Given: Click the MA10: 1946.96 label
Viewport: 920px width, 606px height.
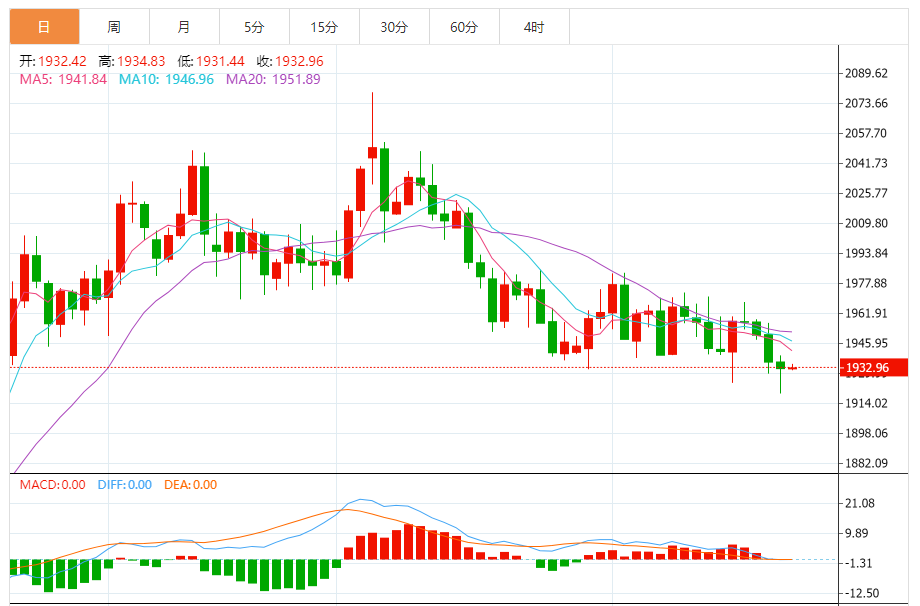Looking at the screenshot, I should [x=166, y=79].
